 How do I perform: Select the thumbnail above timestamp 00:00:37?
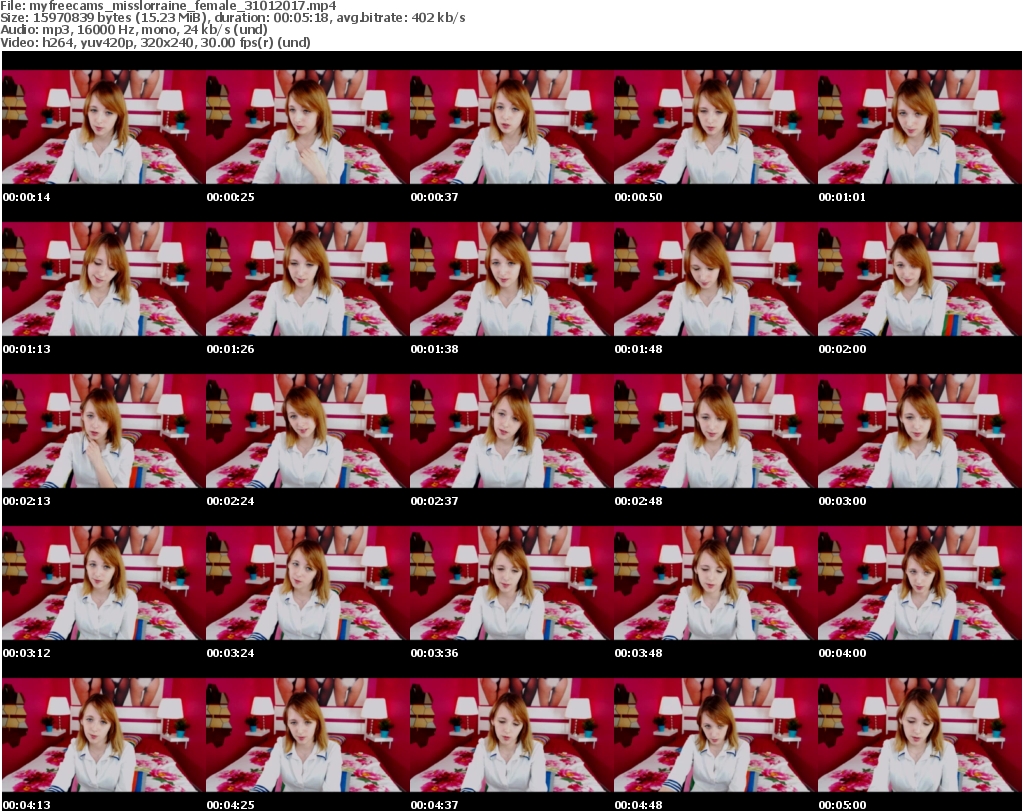click(x=511, y=127)
